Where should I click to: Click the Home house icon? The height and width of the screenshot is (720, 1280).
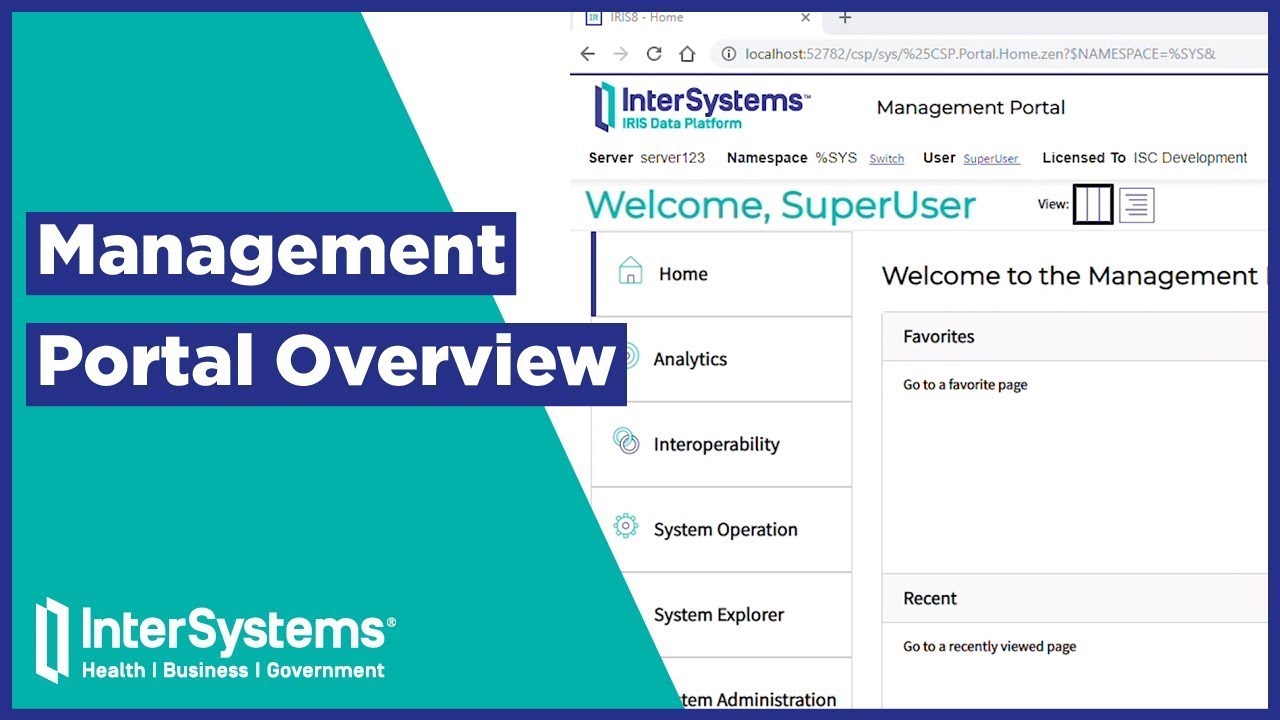point(630,271)
